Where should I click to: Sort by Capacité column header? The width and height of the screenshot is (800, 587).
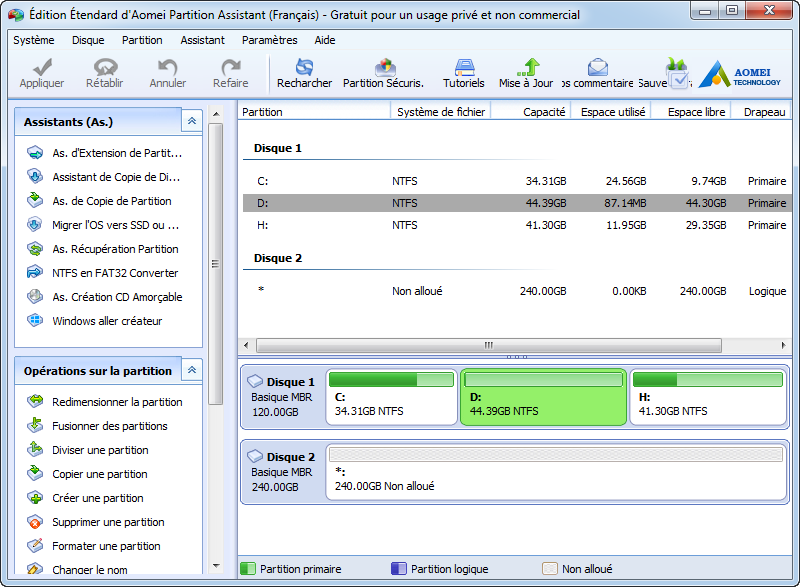(531, 112)
